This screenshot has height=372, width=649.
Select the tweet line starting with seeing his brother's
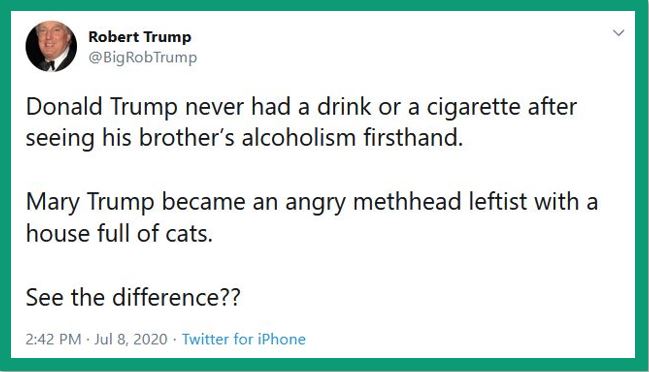pos(244,138)
